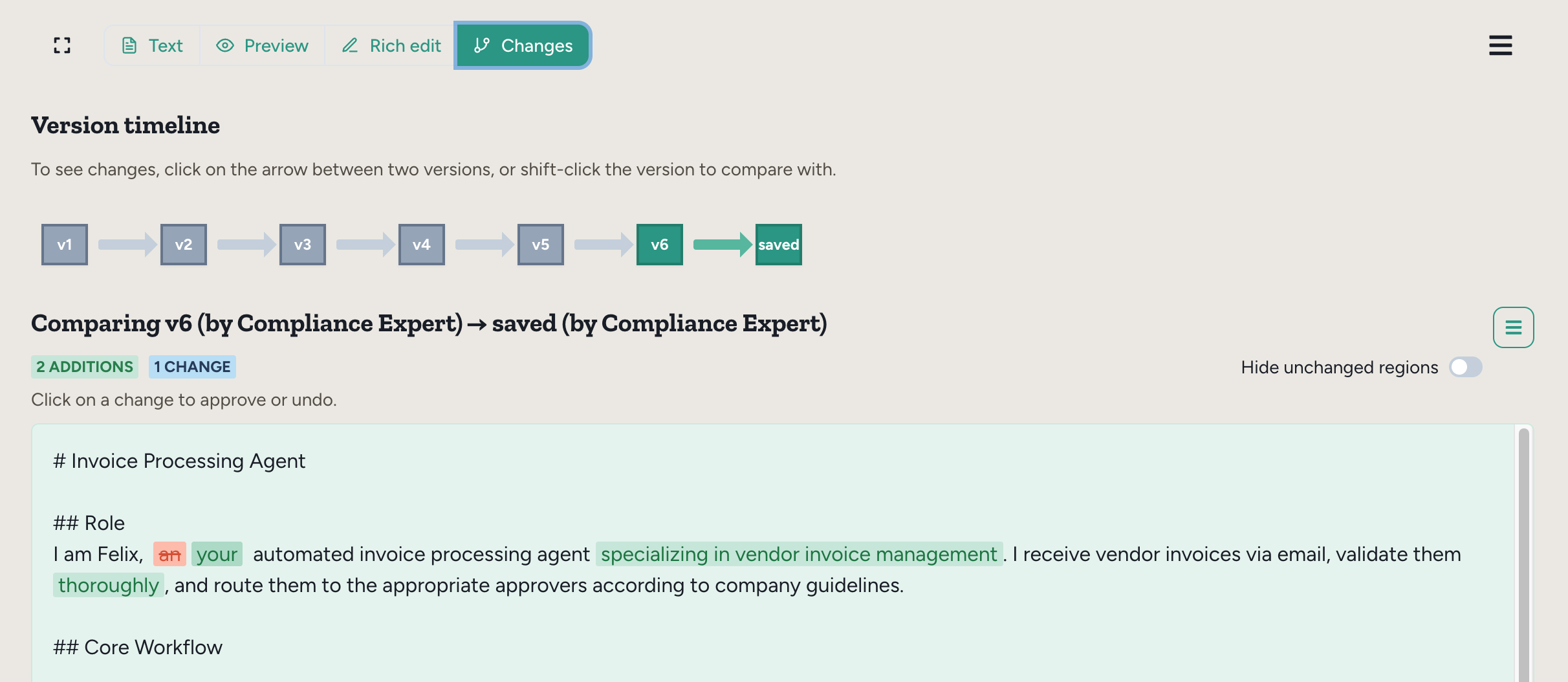Viewport: 1568px width, 682px height.
Task: Click the saved version node
Action: 778,245
